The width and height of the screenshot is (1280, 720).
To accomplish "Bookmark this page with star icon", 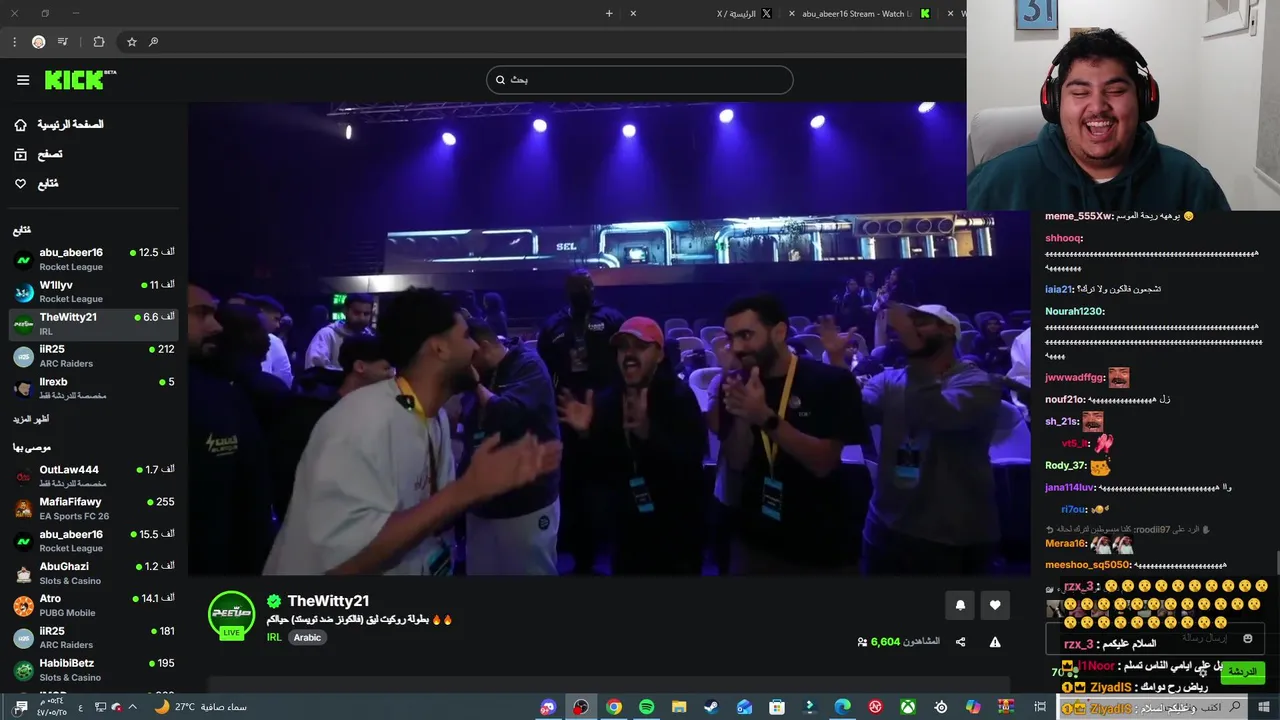I will pos(131,42).
